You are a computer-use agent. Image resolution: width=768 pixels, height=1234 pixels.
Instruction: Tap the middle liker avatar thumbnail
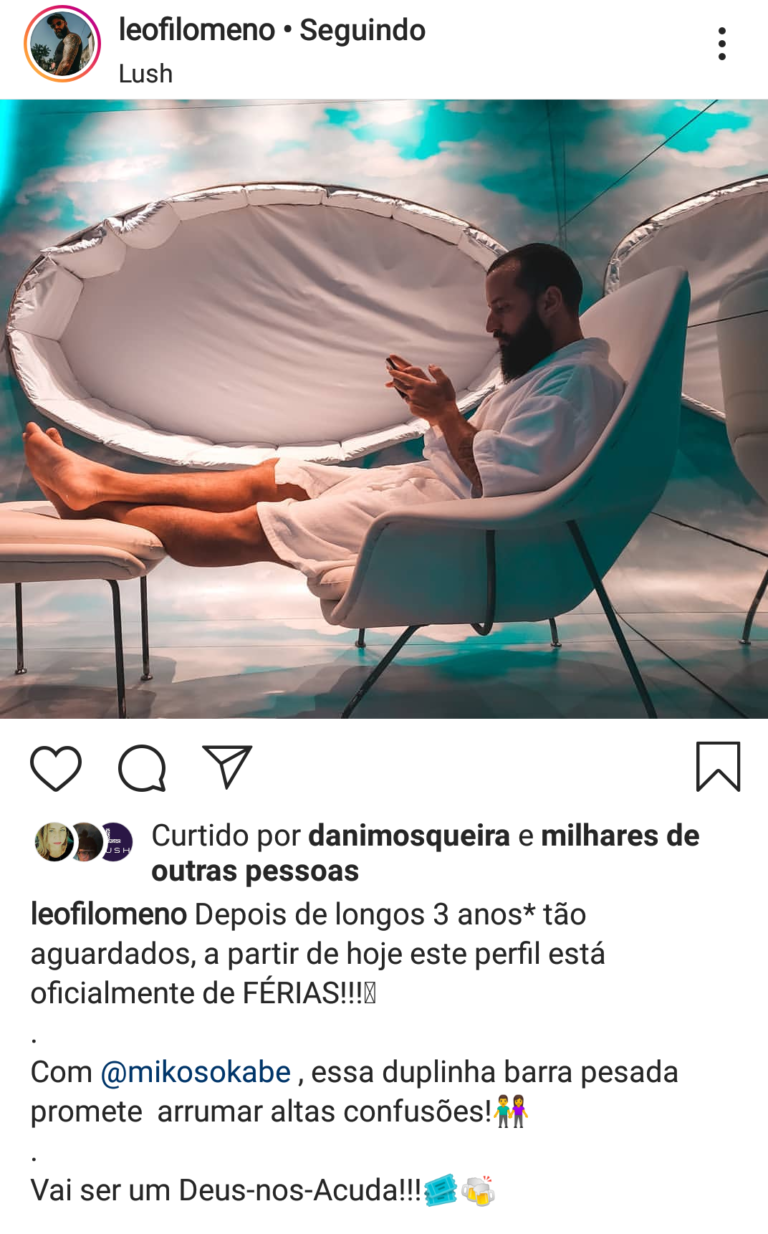point(86,842)
